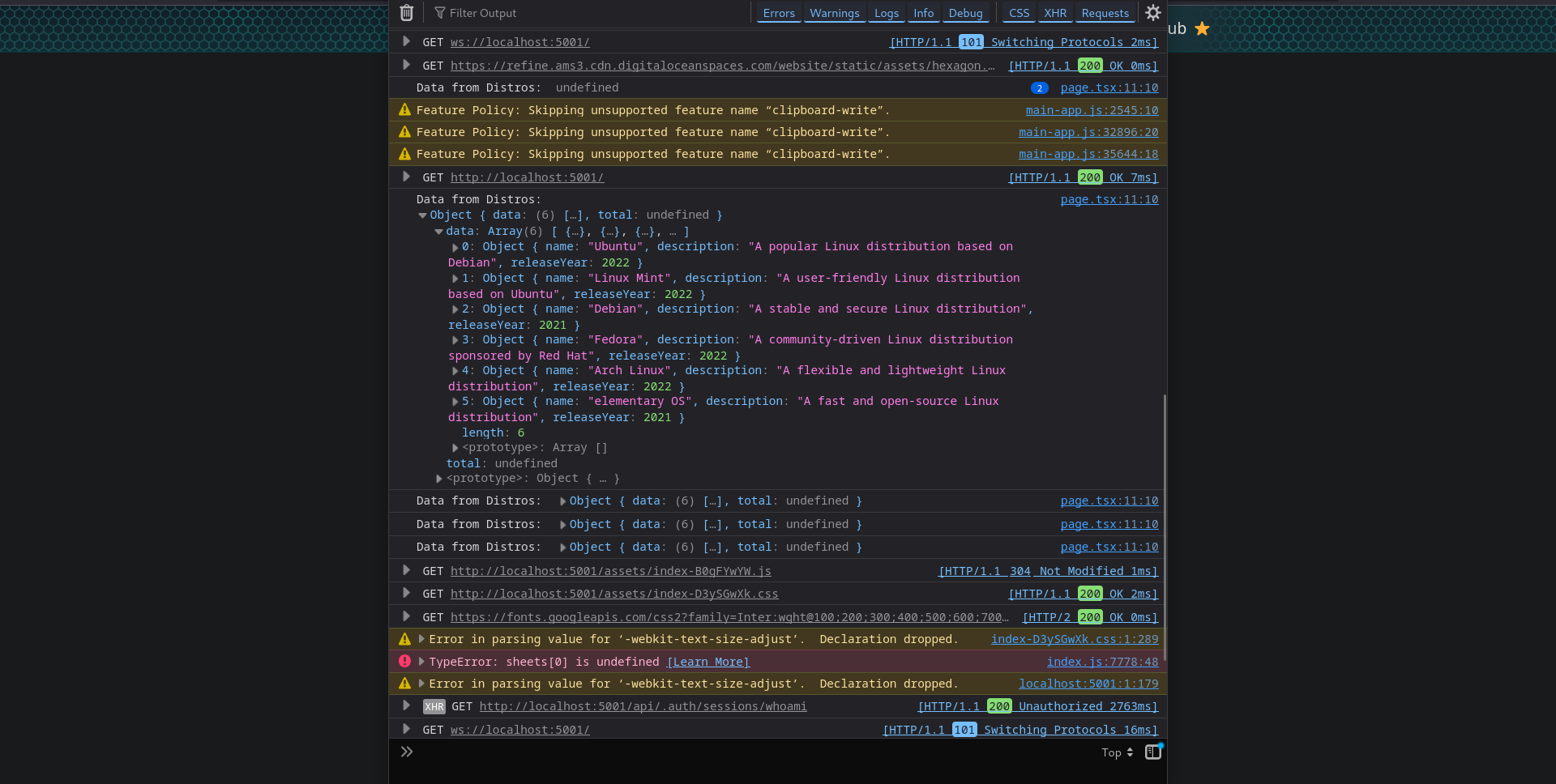Viewport: 1556px width, 784px height.
Task: Toggle the Errors filter
Action: [x=779, y=13]
